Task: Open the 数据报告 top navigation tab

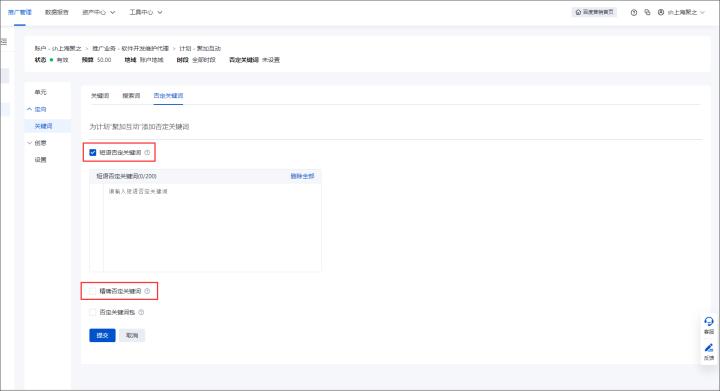Action: pos(56,12)
